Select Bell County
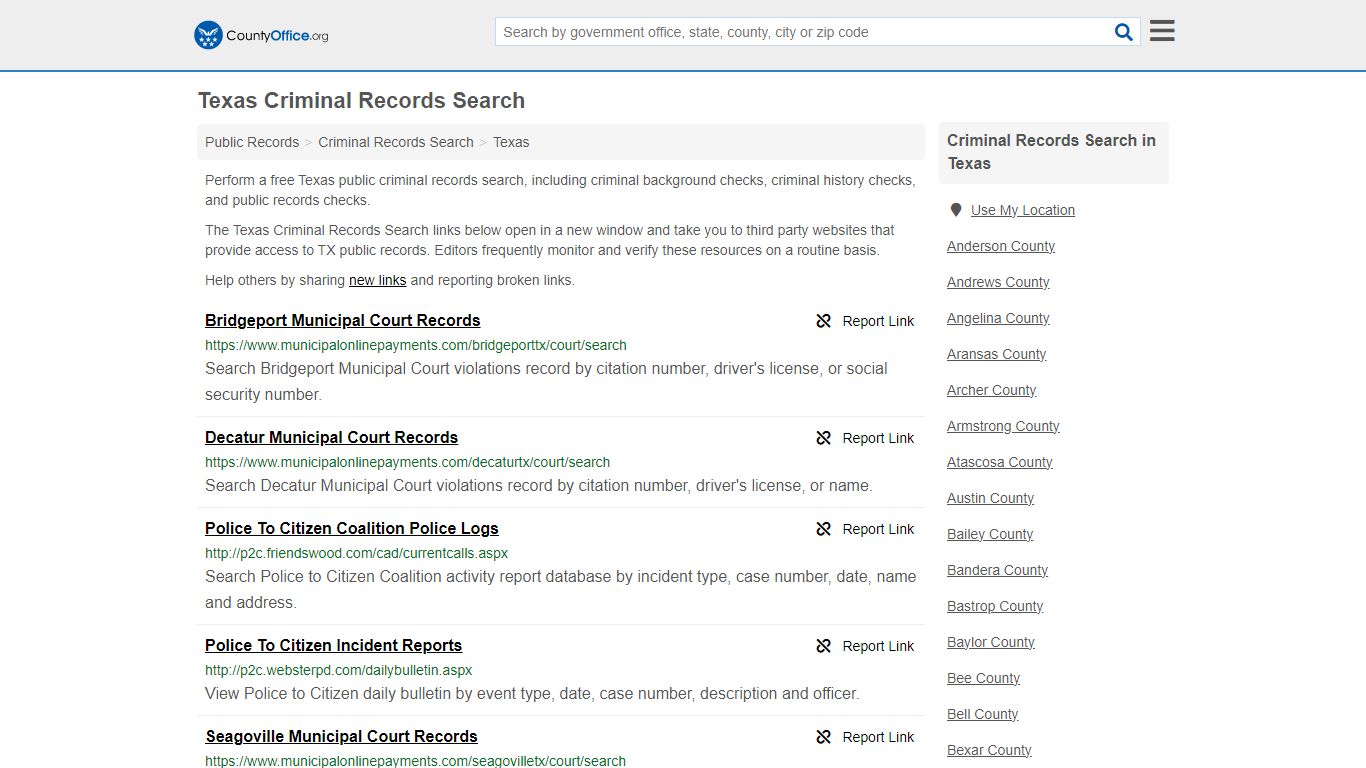 [x=982, y=714]
